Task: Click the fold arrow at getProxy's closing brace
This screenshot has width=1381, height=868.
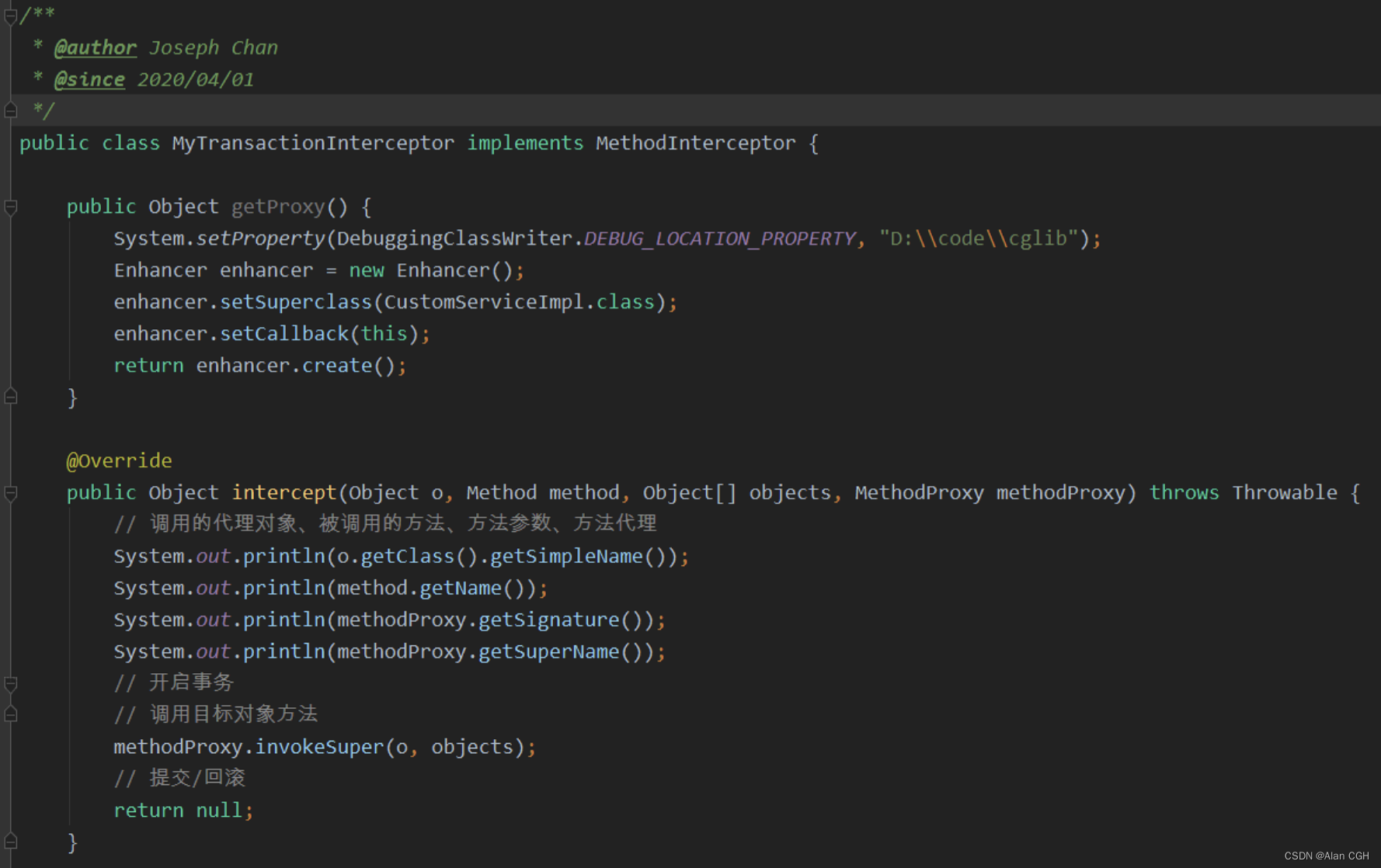Action: pos(11,396)
